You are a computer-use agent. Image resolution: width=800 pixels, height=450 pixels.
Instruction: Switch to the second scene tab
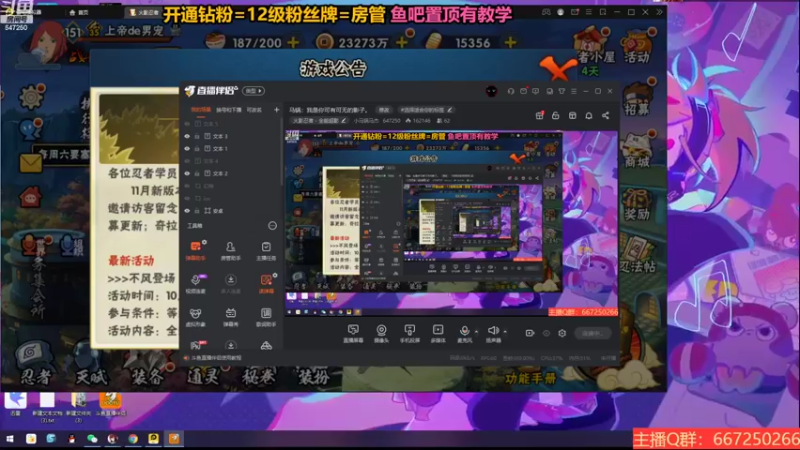[229, 110]
